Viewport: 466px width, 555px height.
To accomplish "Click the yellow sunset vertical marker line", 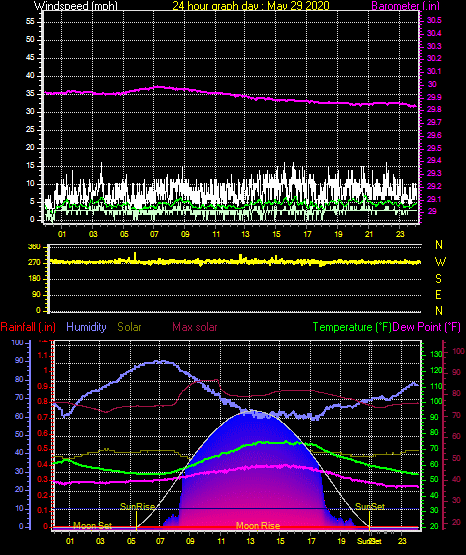I will point(369,520).
